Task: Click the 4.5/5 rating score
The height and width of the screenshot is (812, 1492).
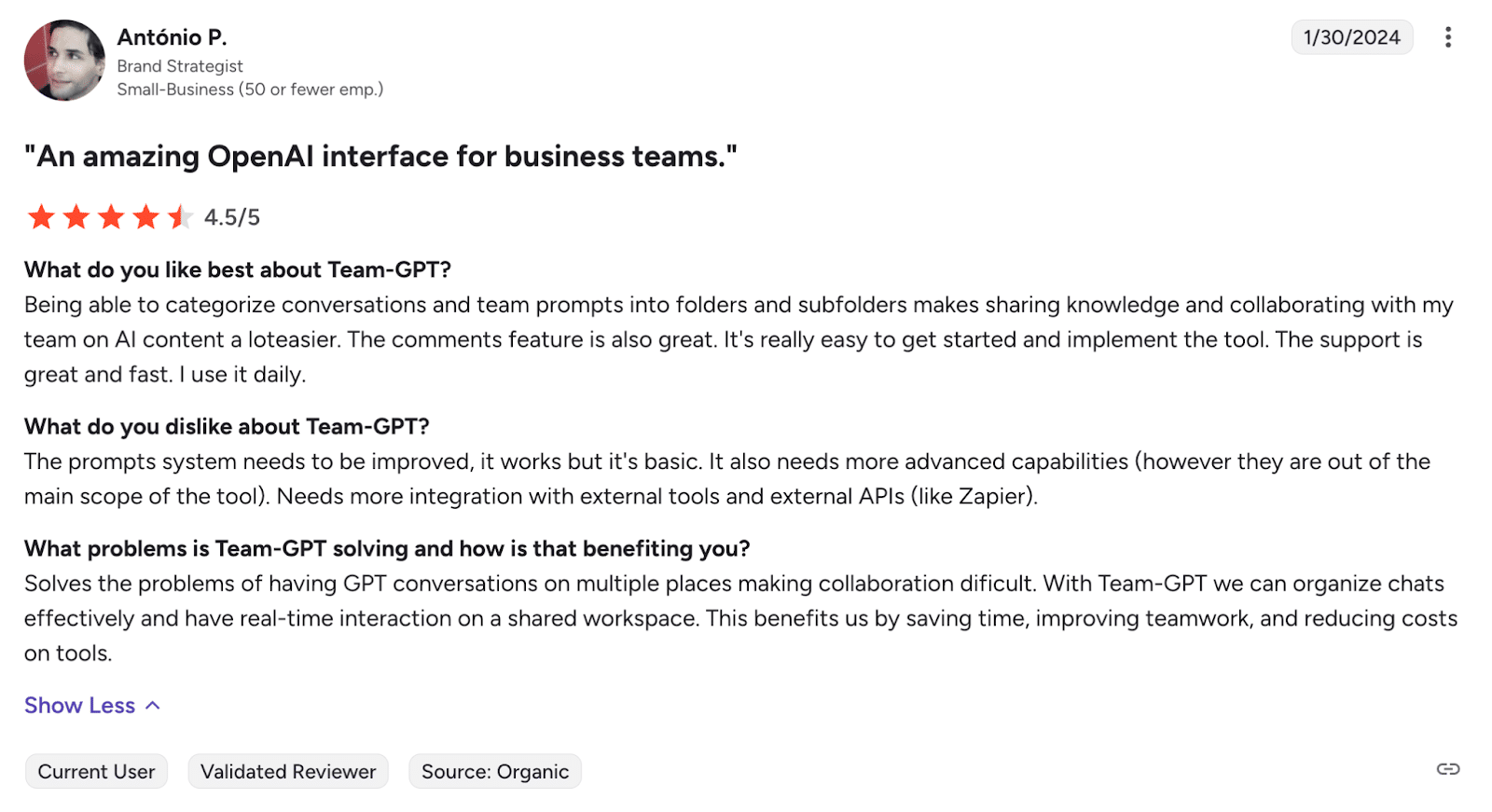Action: 232,217
